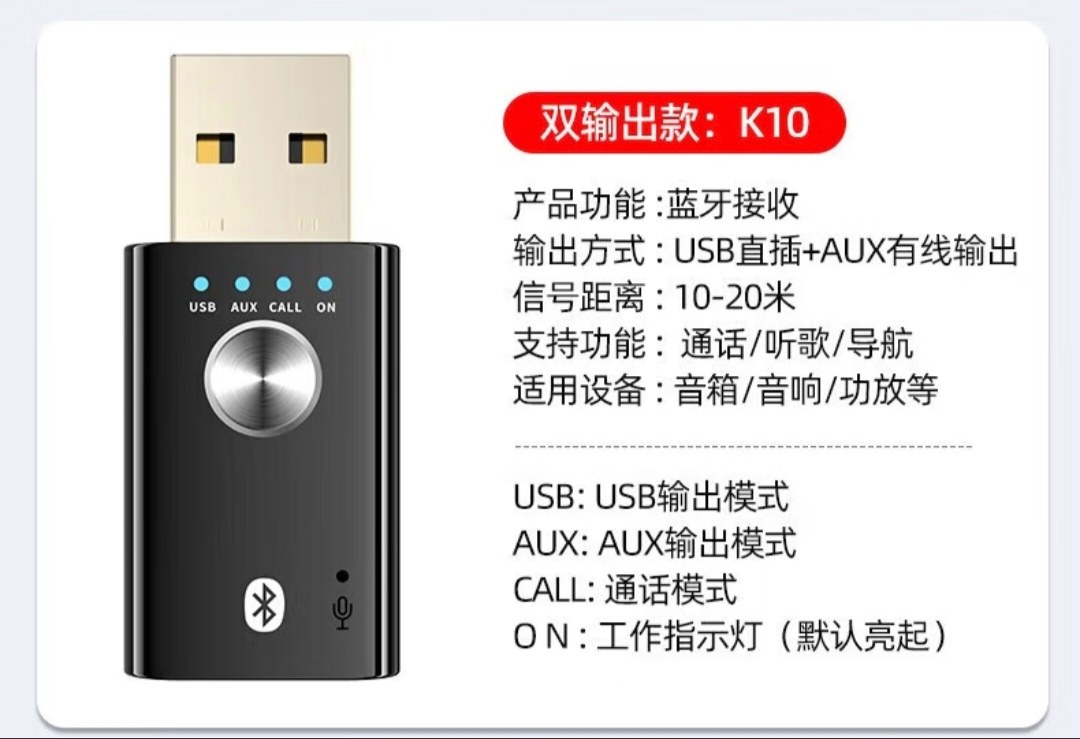Screen dimensions: 1080x739
Task: Click the USB输出模式 description line
Action: pyautogui.click(x=651, y=496)
